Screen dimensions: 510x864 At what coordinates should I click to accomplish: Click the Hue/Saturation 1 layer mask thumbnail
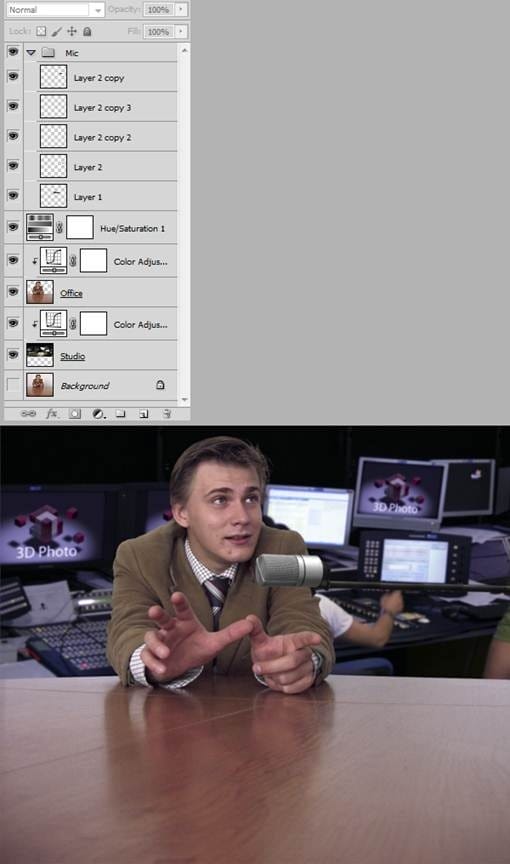point(80,227)
